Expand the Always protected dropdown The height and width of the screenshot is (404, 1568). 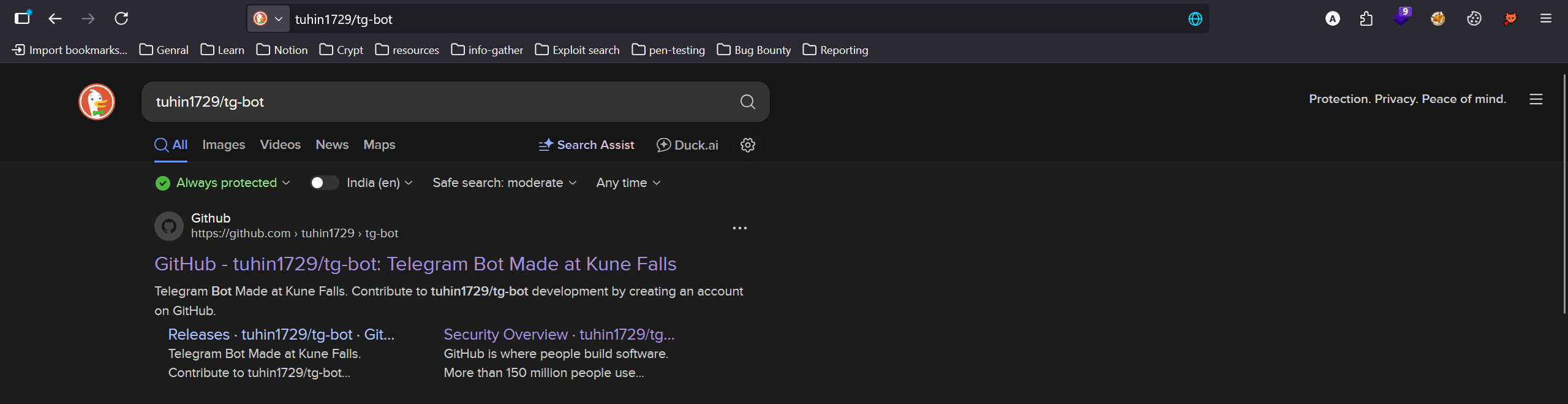(x=225, y=183)
